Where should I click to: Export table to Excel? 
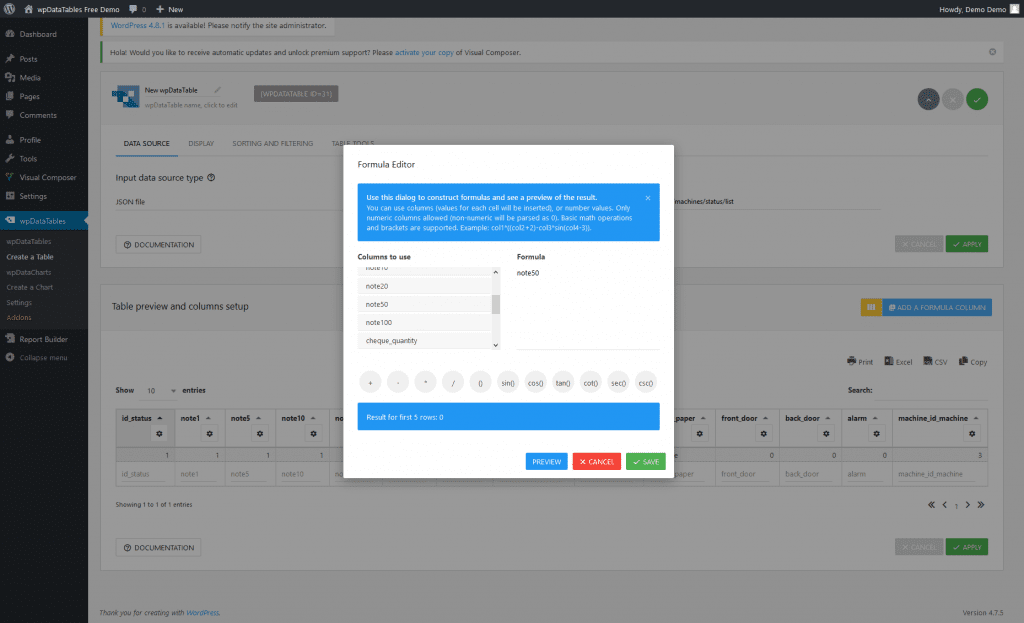click(899, 362)
